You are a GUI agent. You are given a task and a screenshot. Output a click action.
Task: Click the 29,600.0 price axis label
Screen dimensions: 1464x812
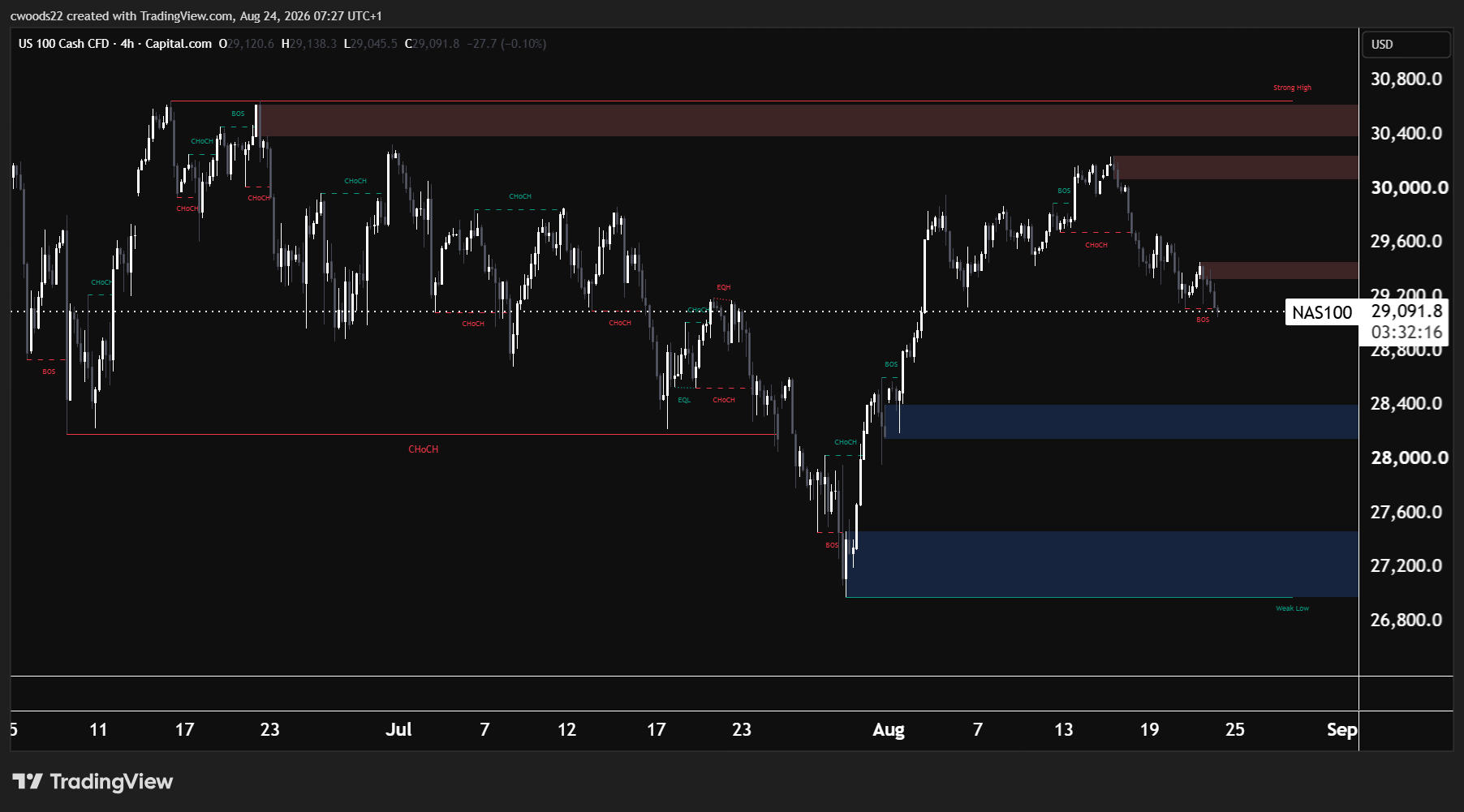tap(1406, 242)
